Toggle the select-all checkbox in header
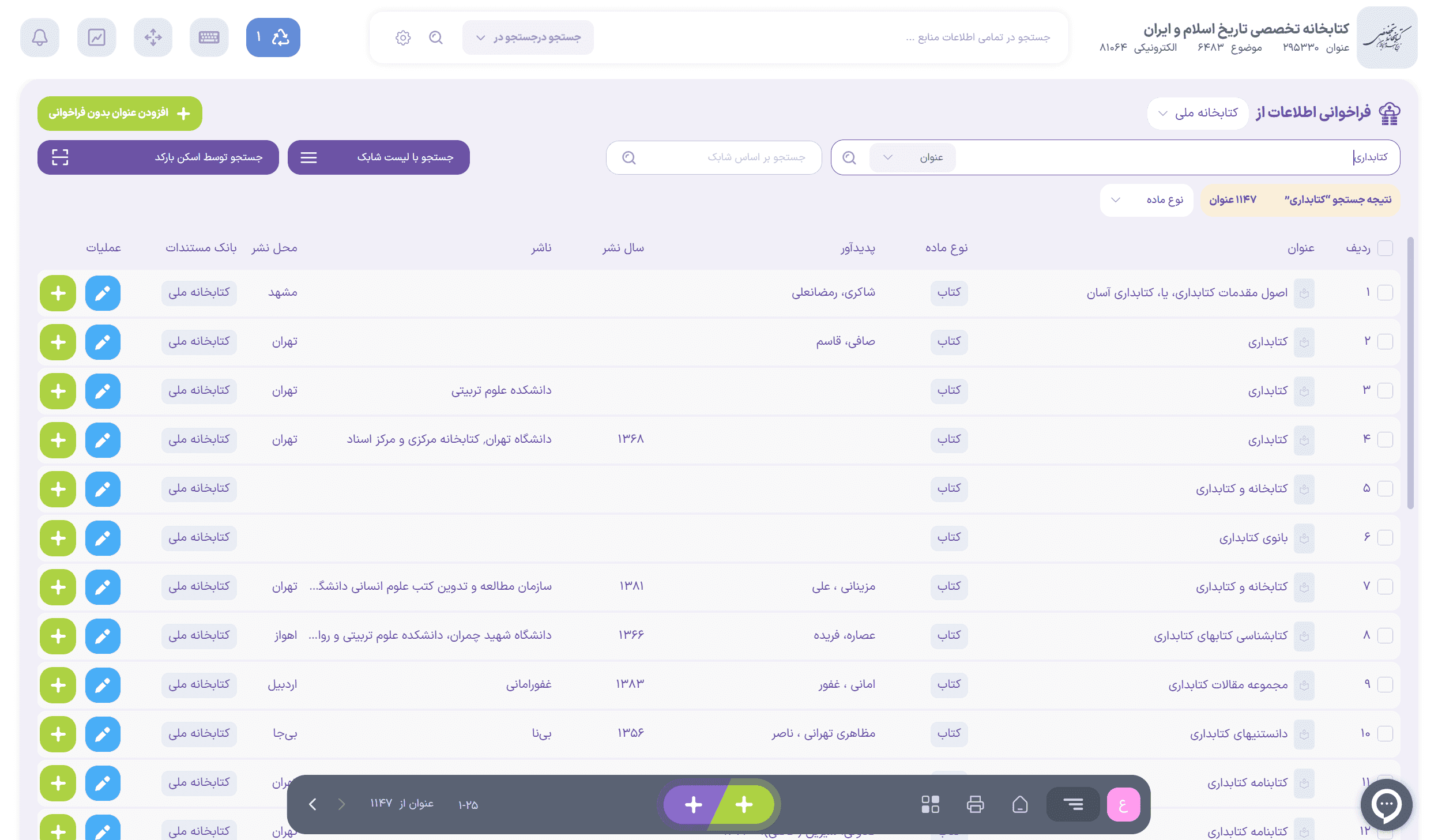 [x=1385, y=248]
